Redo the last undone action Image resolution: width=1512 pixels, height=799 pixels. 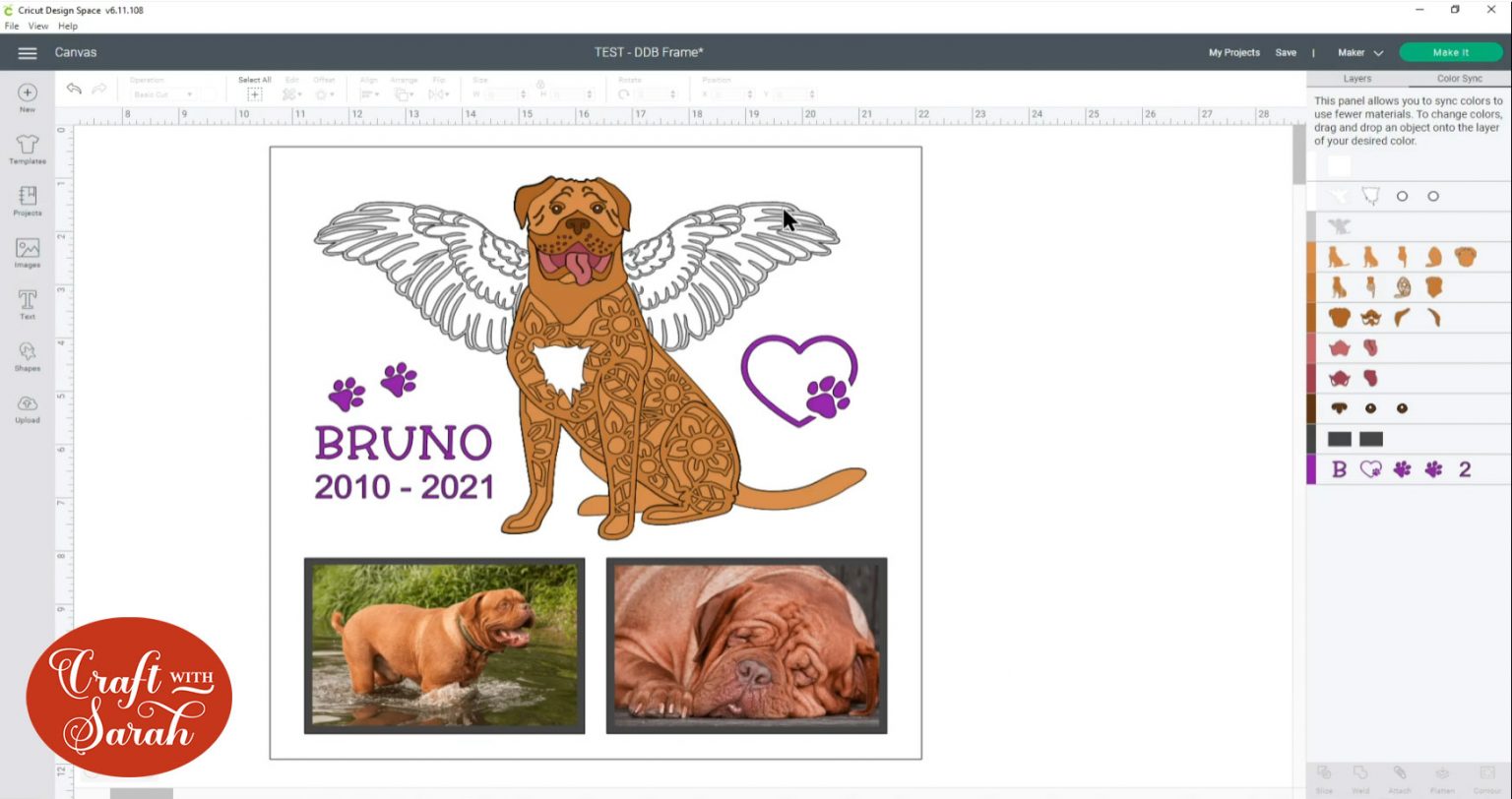coord(99,89)
